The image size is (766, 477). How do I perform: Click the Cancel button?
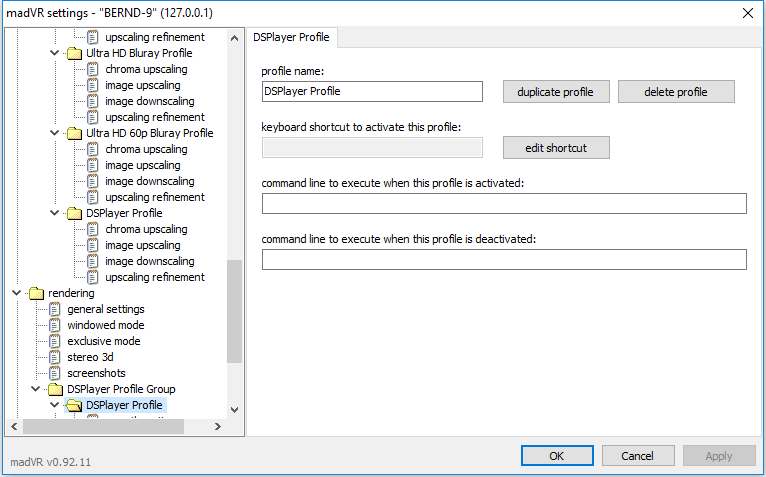pos(638,456)
